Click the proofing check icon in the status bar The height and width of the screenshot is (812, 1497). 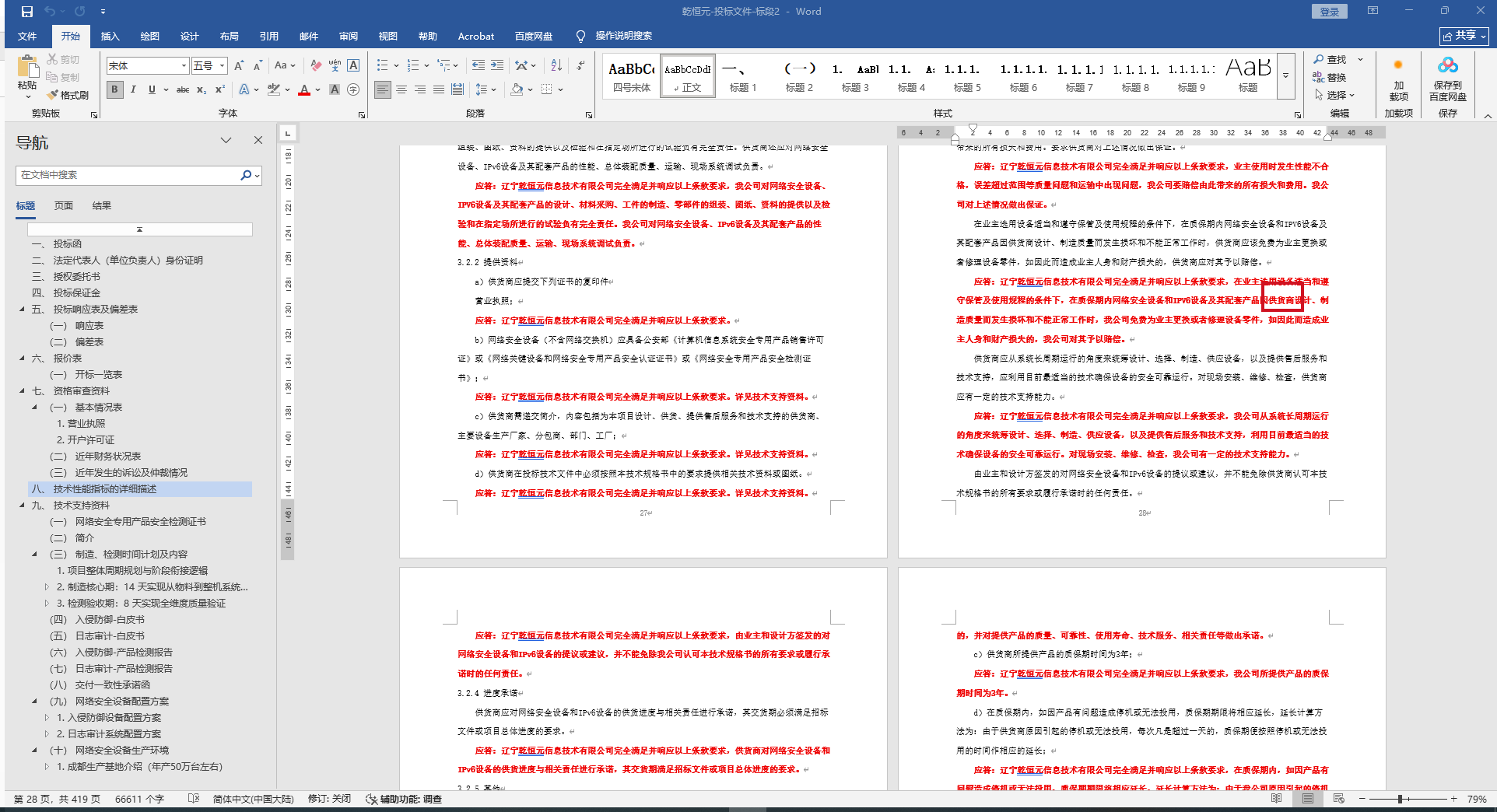click(x=194, y=799)
